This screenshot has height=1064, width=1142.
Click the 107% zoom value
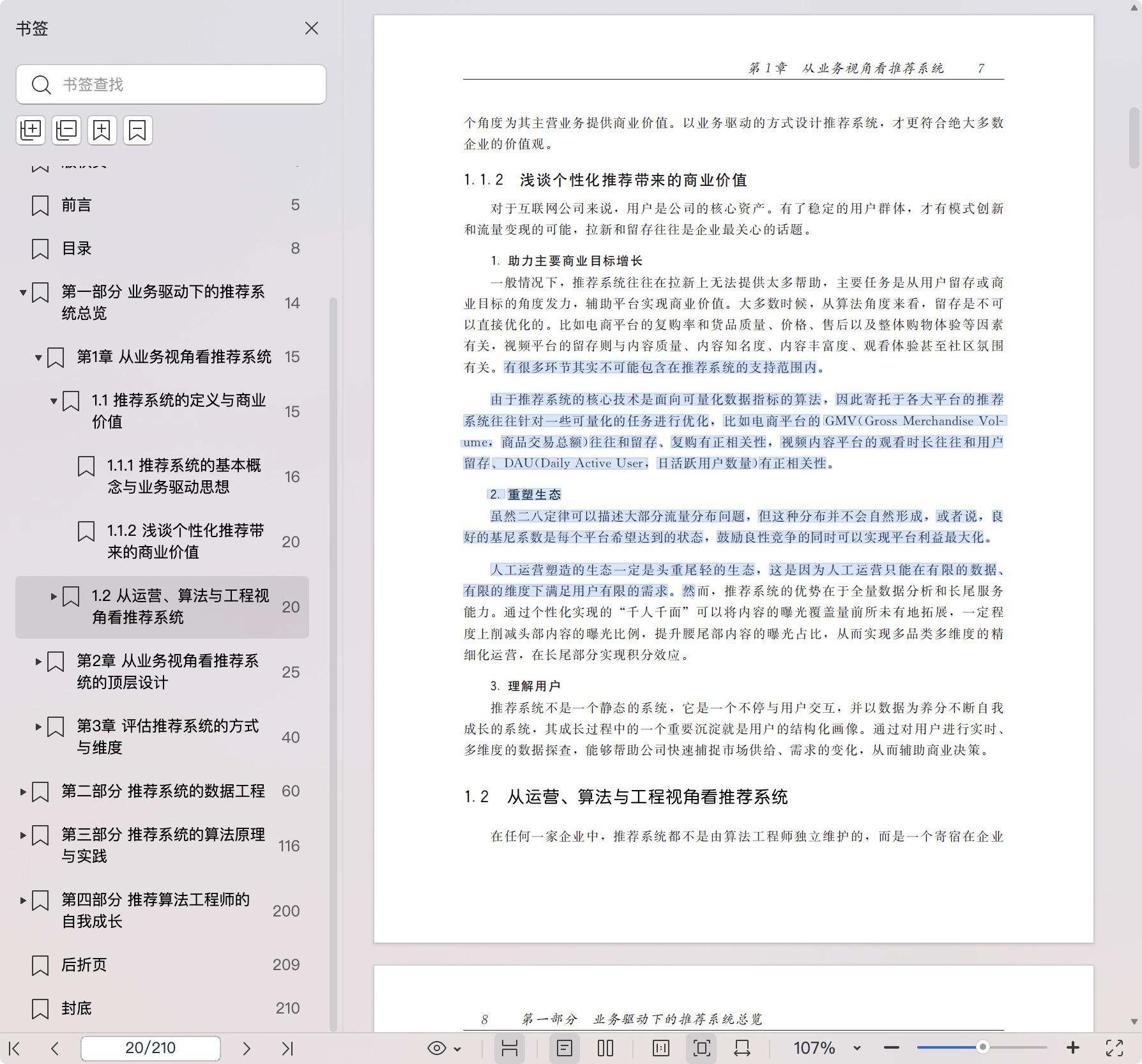(814, 1048)
